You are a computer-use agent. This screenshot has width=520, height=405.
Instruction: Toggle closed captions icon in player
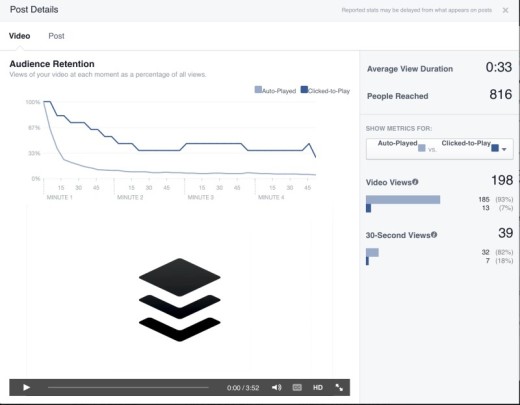click(297, 387)
